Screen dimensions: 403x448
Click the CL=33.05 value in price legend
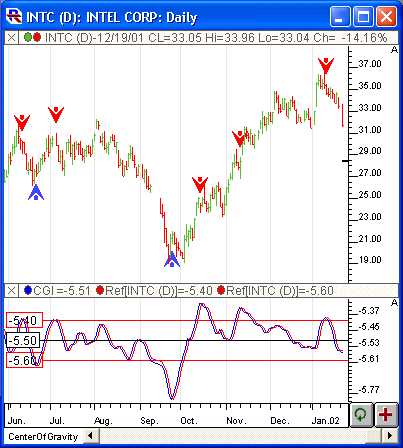tap(175, 38)
